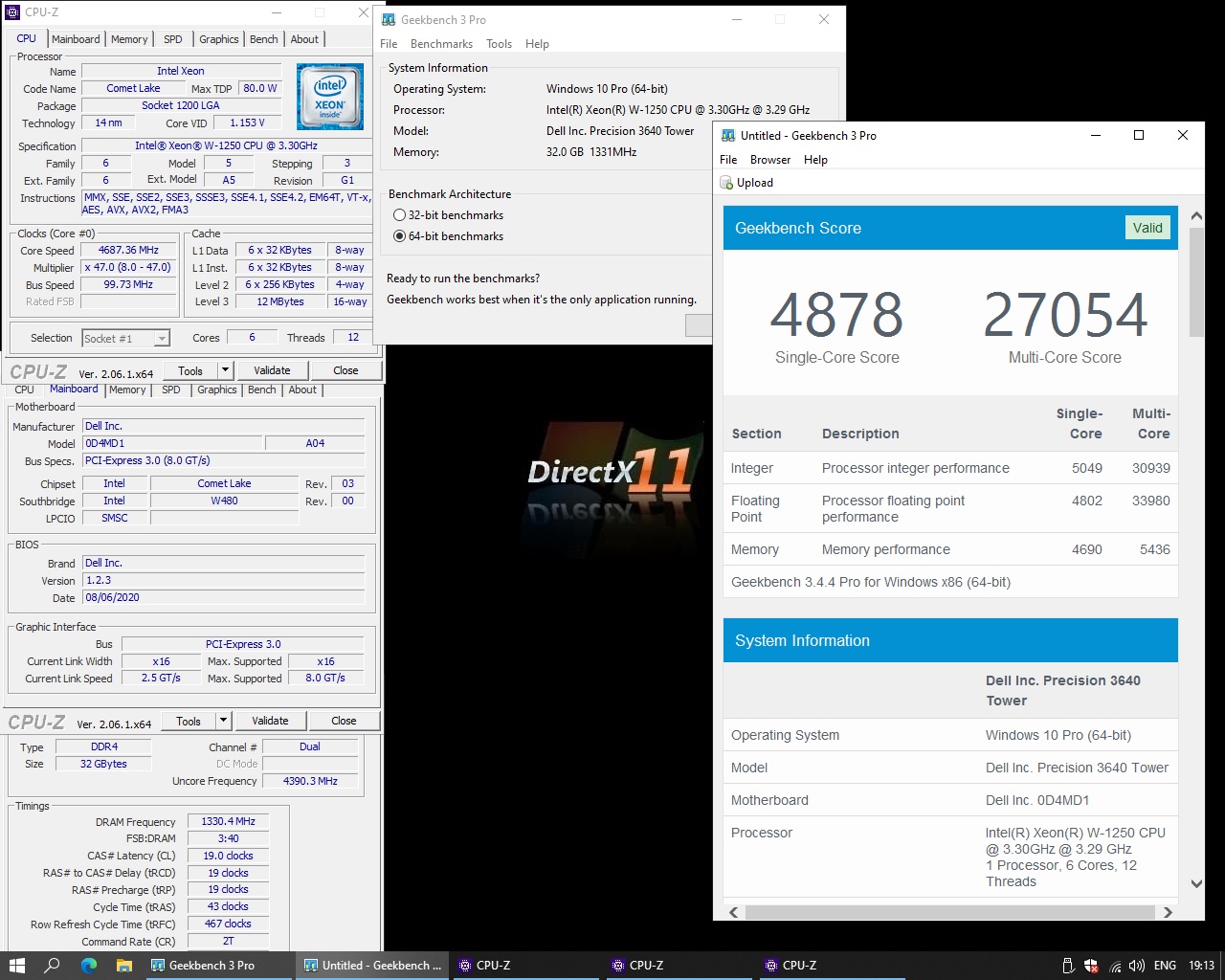Click the vertical scrollbar thumb in the Geekbench results

[1196, 282]
